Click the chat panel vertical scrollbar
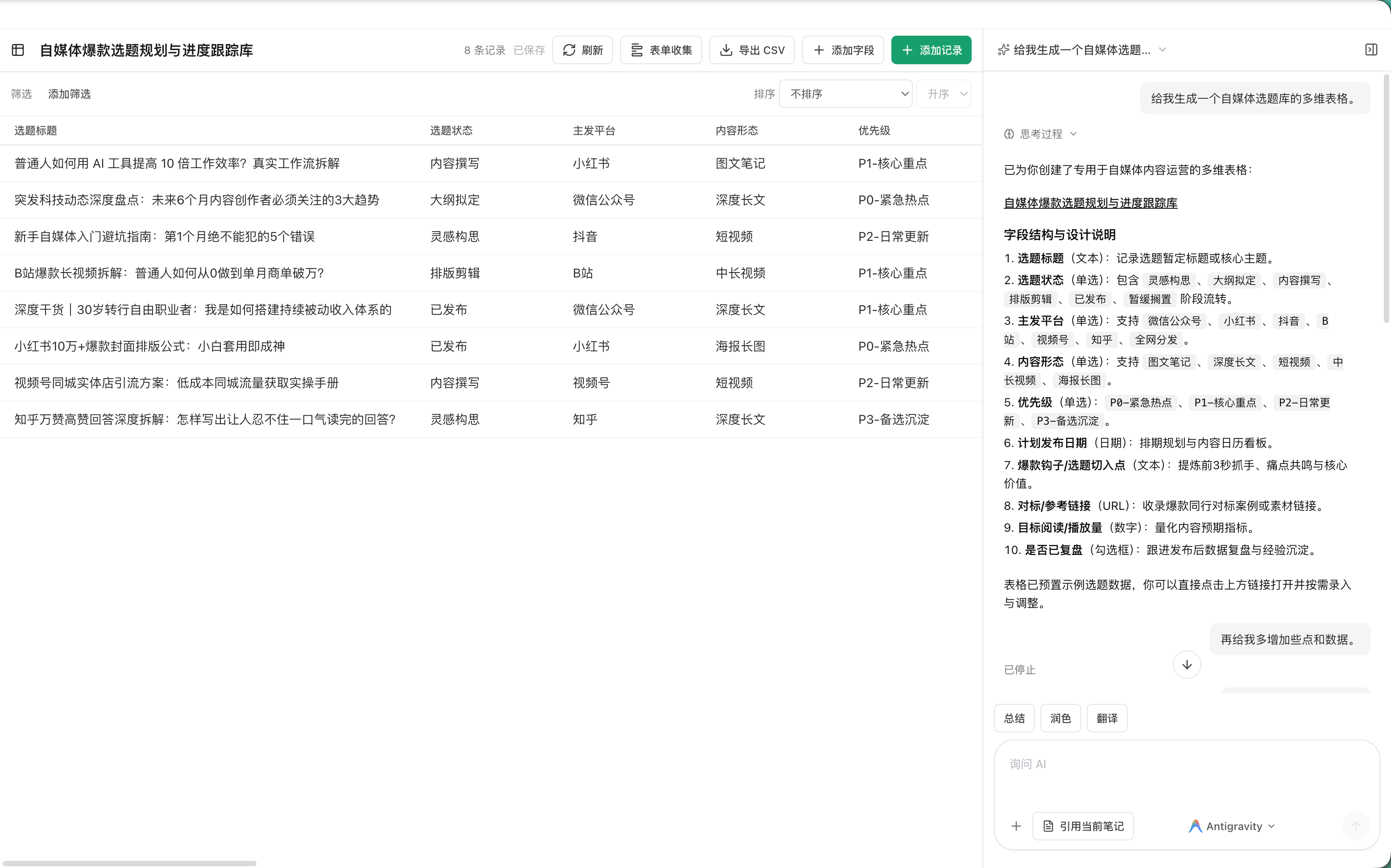1391x868 pixels. click(x=1387, y=198)
